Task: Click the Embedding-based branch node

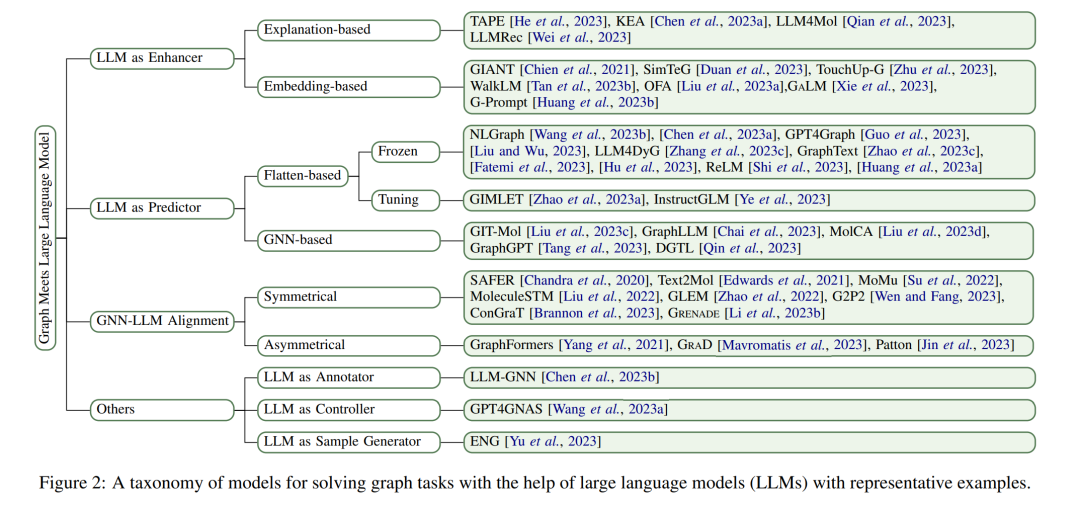Action: [349, 86]
